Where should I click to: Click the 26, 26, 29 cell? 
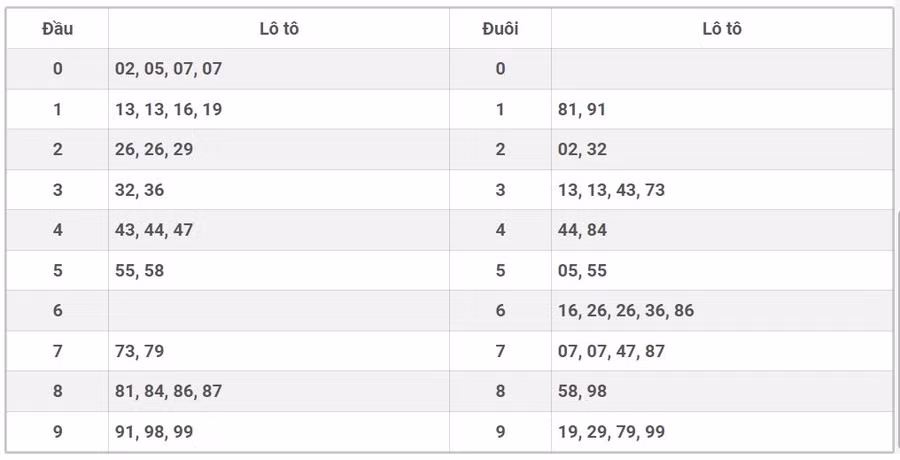[154, 150]
